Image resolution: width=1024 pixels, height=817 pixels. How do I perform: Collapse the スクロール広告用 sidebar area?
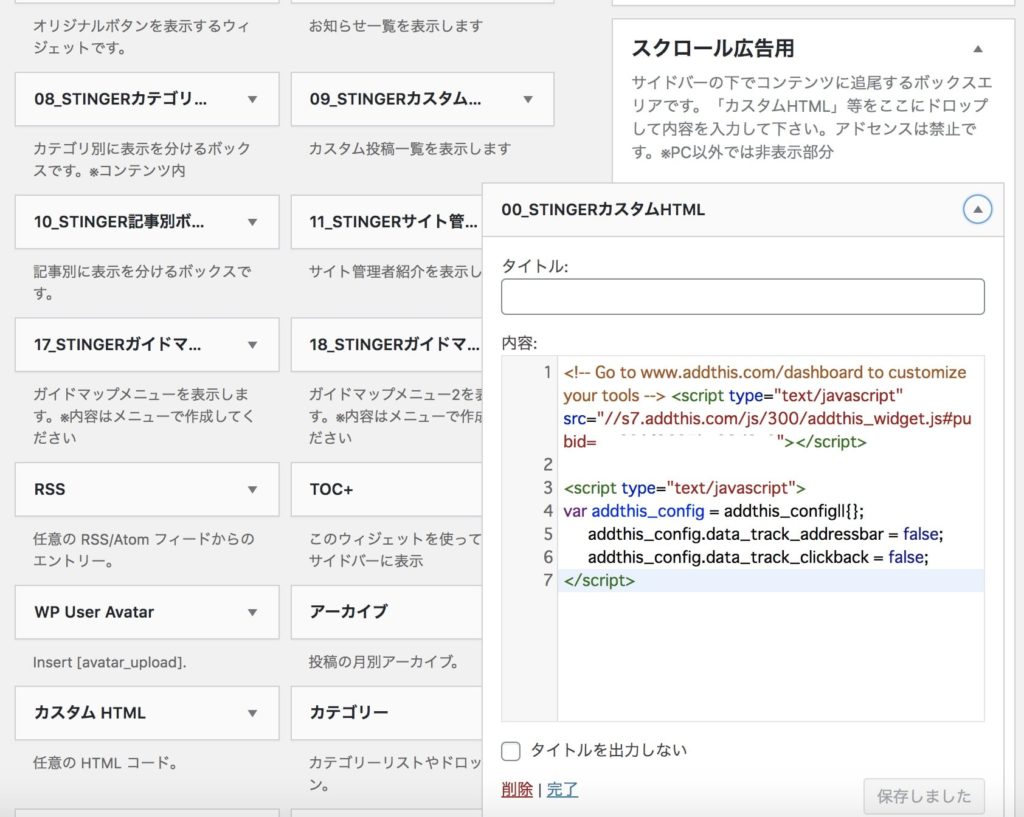(x=978, y=48)
